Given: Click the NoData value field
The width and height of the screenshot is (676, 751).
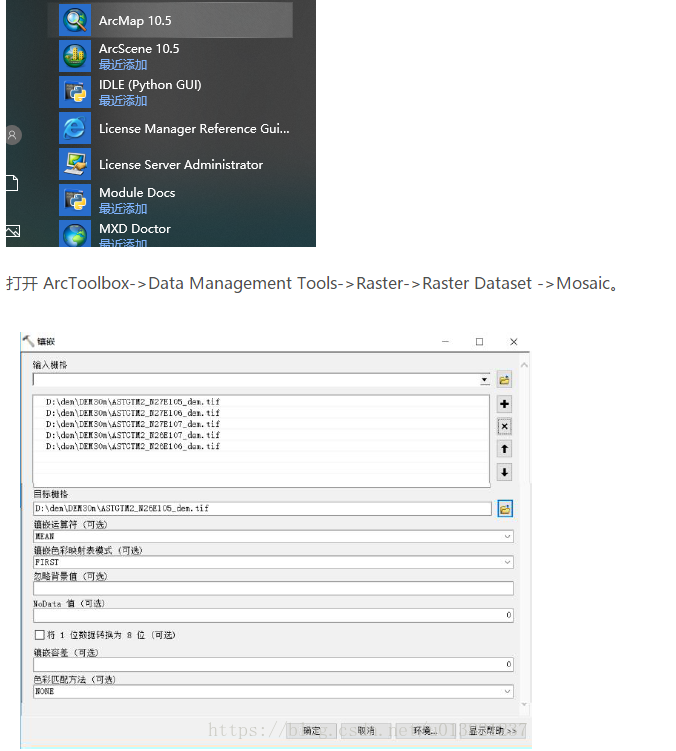Looking at the screenshot, I should [x=274, y=615].
